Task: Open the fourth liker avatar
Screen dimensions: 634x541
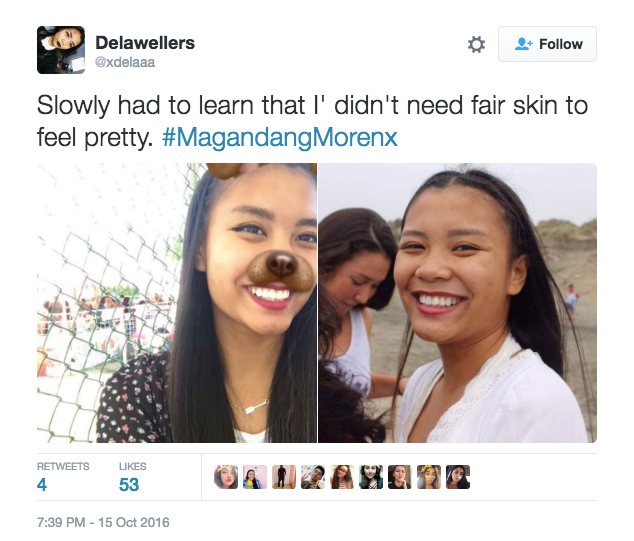Action: [x=313, y=477]
